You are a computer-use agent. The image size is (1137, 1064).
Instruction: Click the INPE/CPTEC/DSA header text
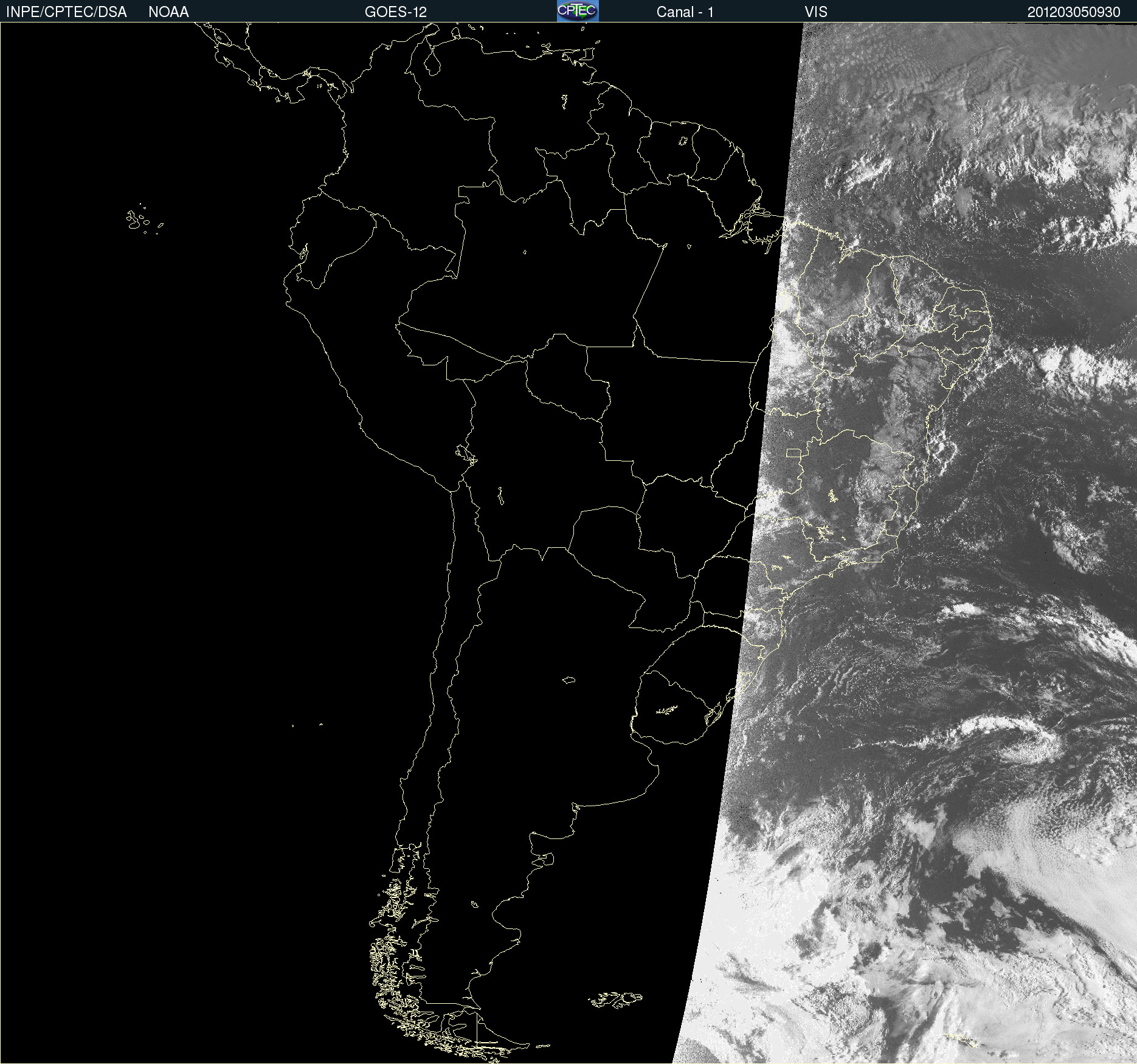(x=66, y=12)
